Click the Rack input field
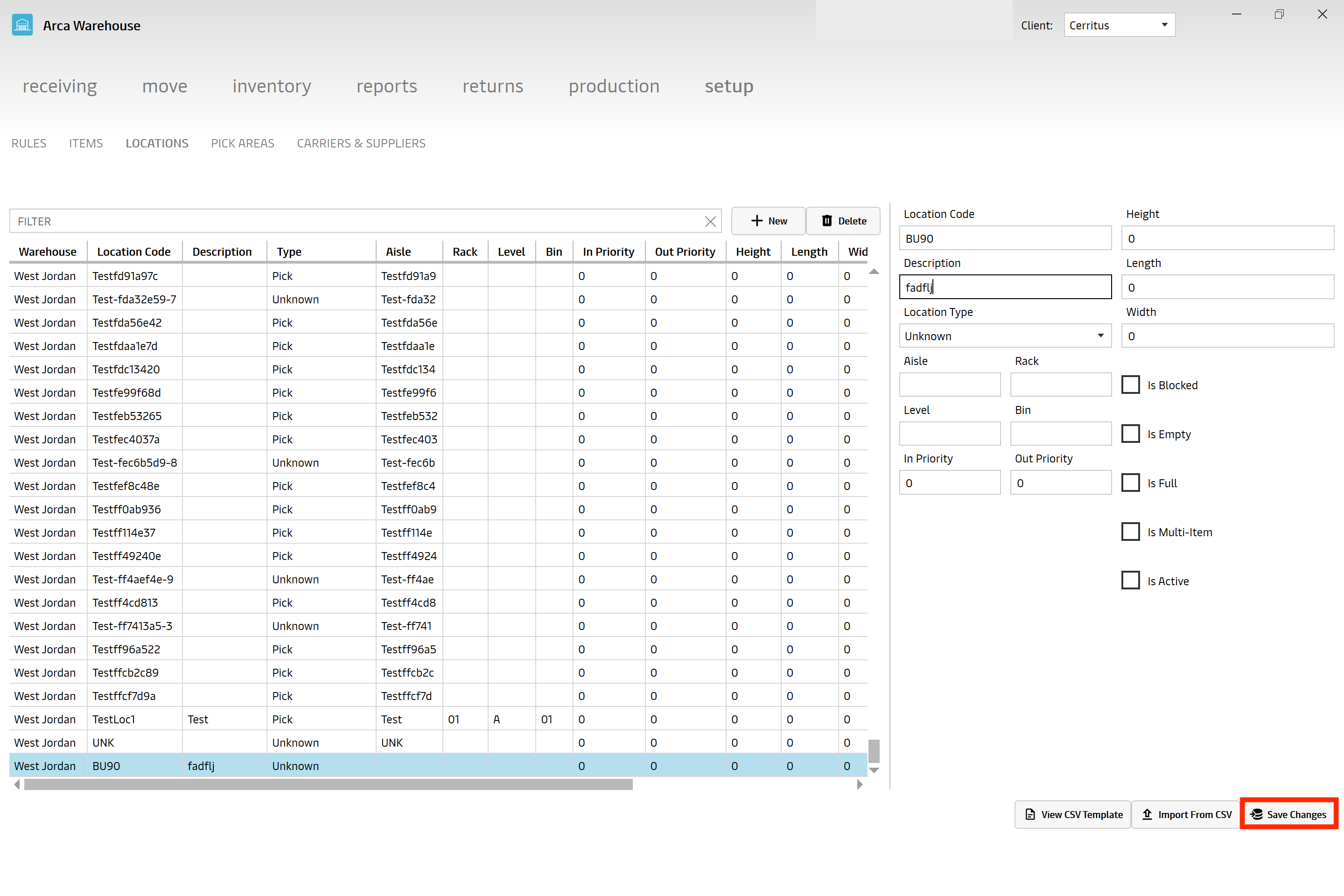 [x=1061, y=385]
